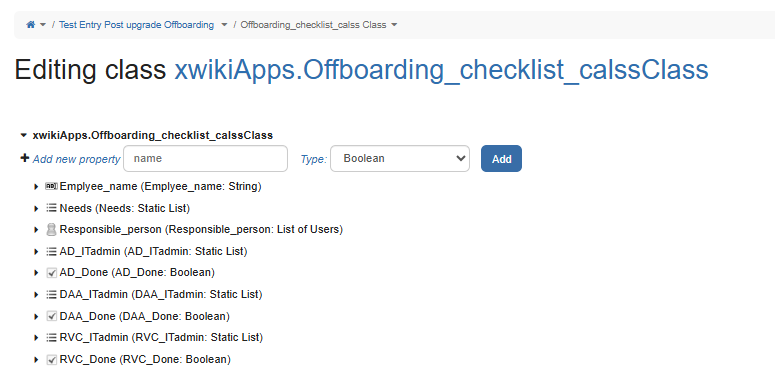The width and height of the screenshot is (775, 372).
Task: Click the new property name field
Action: pyautogui.click(x=206, y=159)
